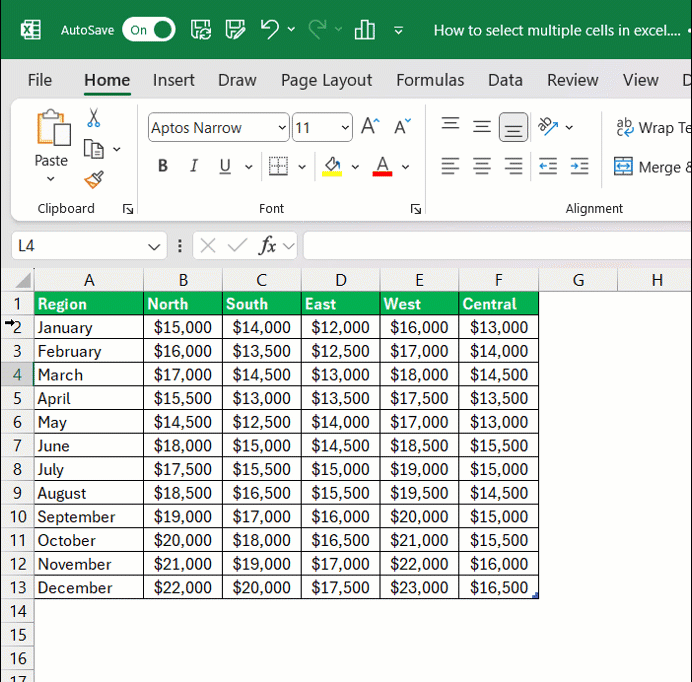Open the Name Box dropdown arrow
This screenshot has width=692, height=682.
[x=154, y=246]
